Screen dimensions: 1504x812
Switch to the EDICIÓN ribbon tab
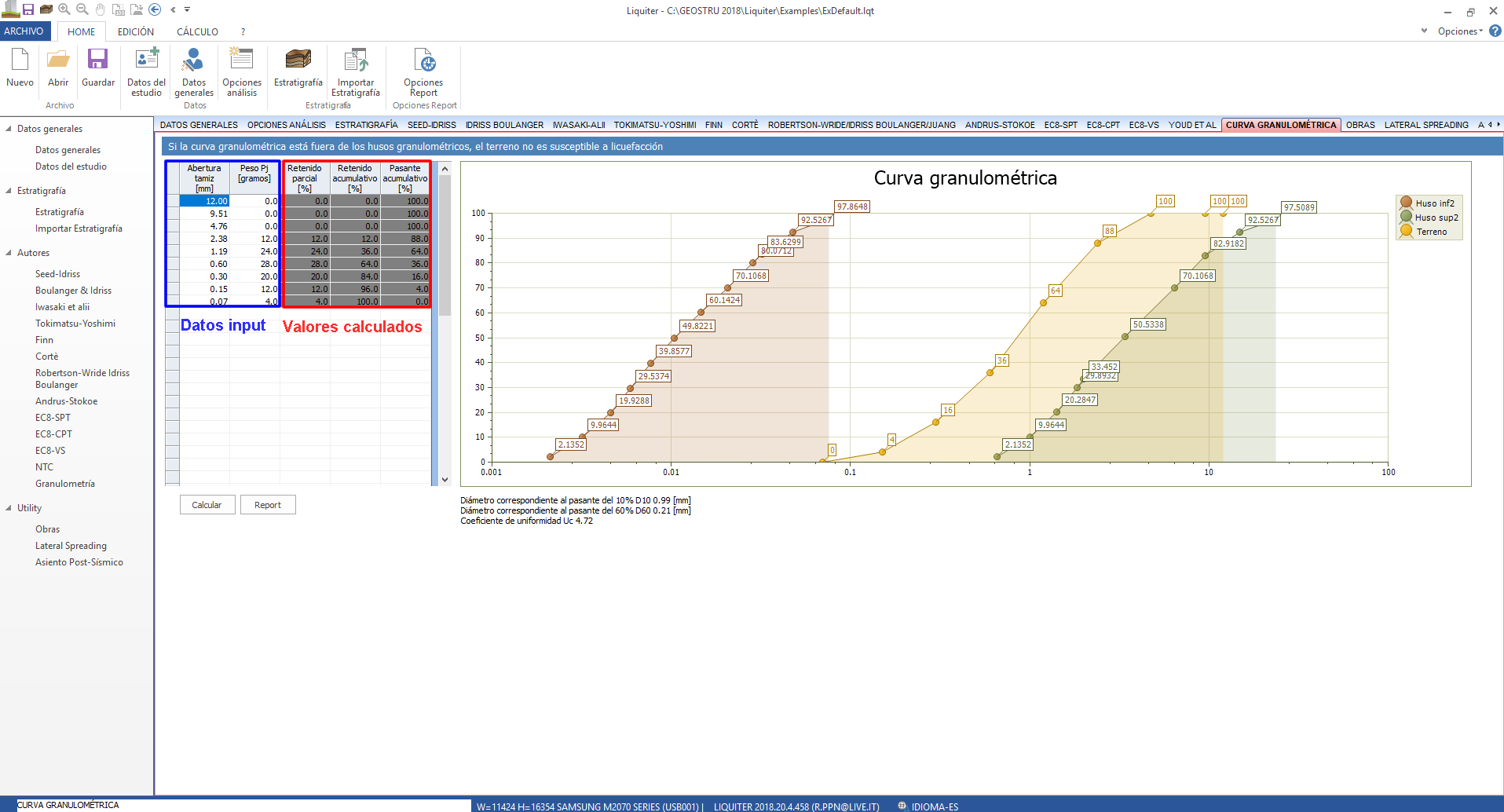pos(136,32)
